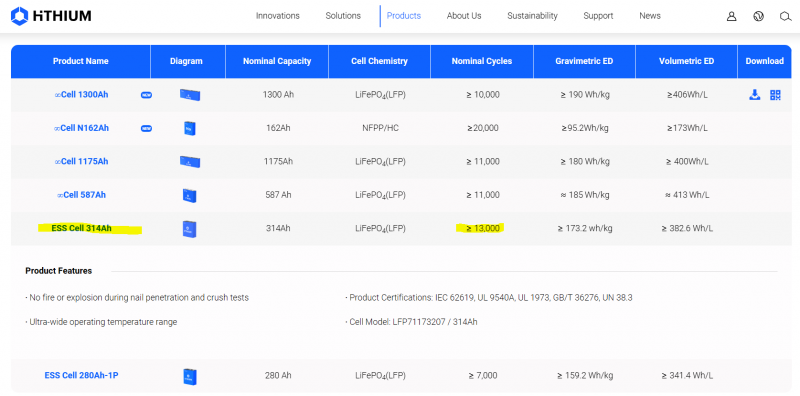The height and width of the screenshot is (396, 800).
Task: Select the 1300 Ah capacity cell
Action: tap(278, 94)
